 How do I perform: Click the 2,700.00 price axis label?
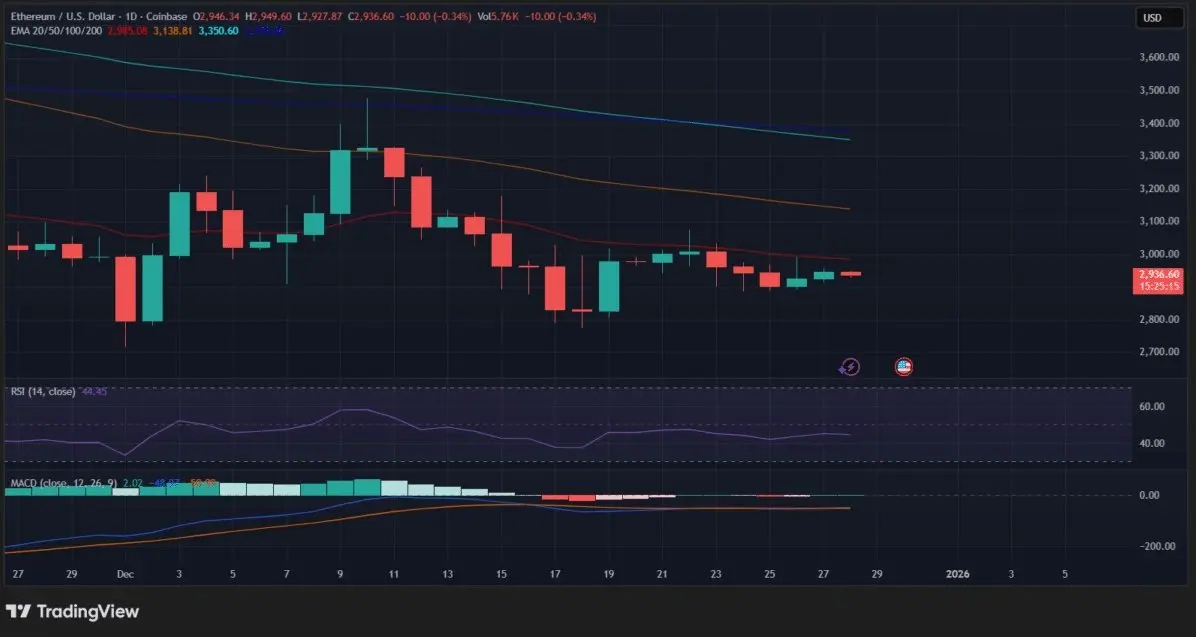(1159, 352)
